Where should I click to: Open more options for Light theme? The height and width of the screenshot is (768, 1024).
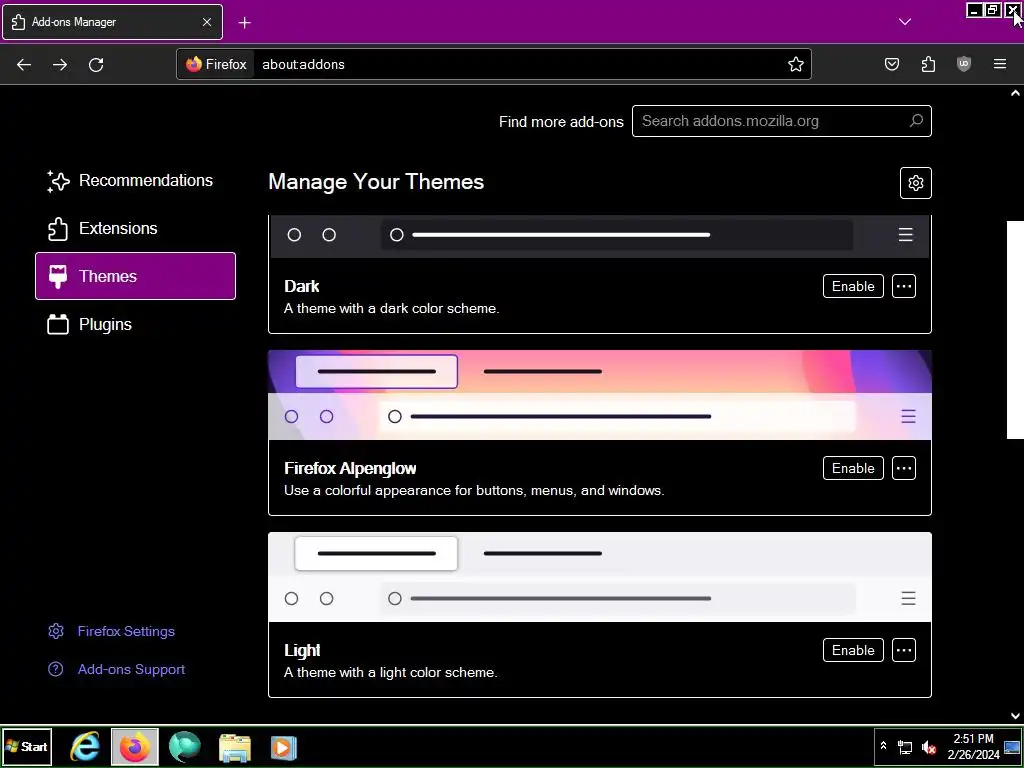(904, 650)
